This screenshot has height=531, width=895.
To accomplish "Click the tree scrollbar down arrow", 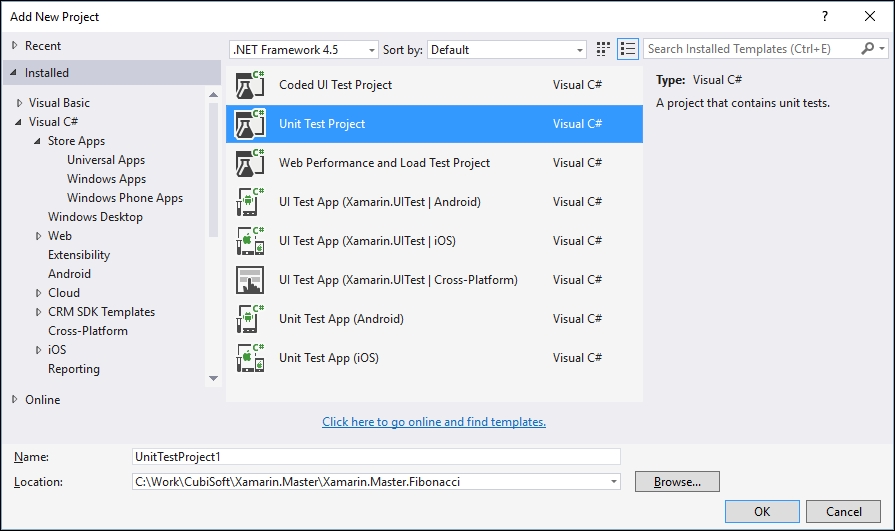I will click(x=213, y=379).
